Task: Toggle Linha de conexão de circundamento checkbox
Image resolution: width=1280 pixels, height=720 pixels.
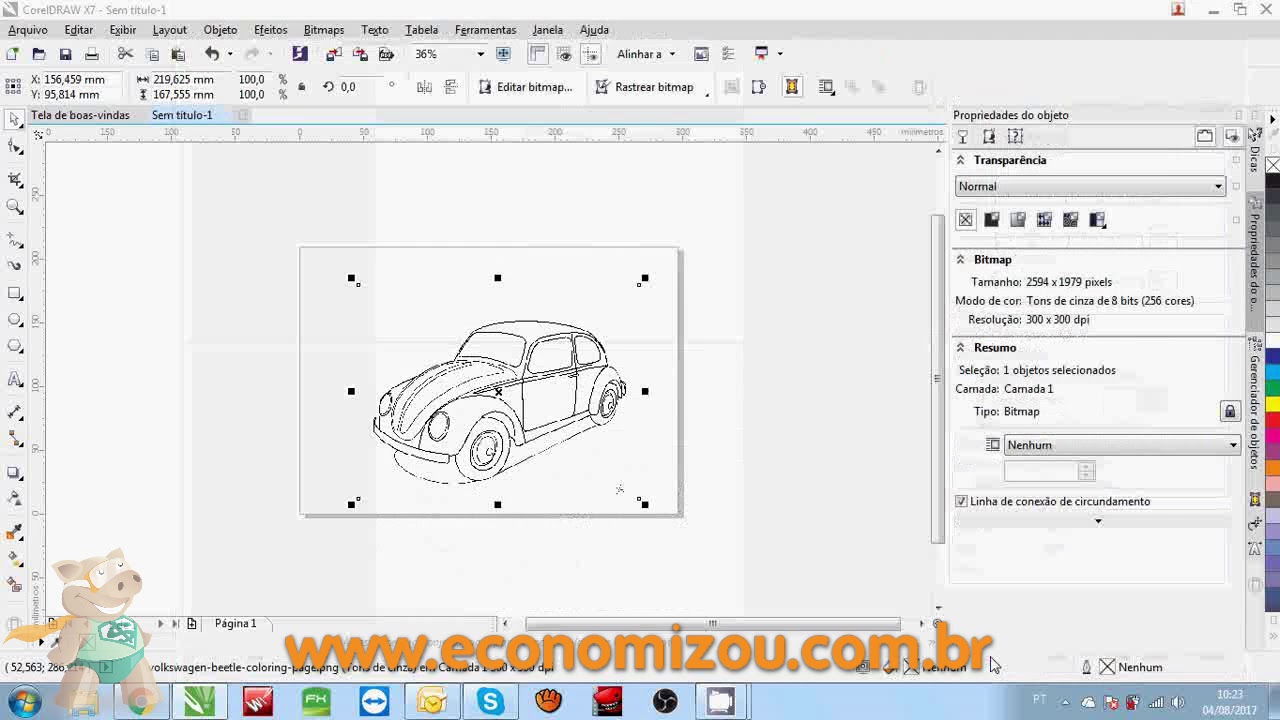Action: 962,502
